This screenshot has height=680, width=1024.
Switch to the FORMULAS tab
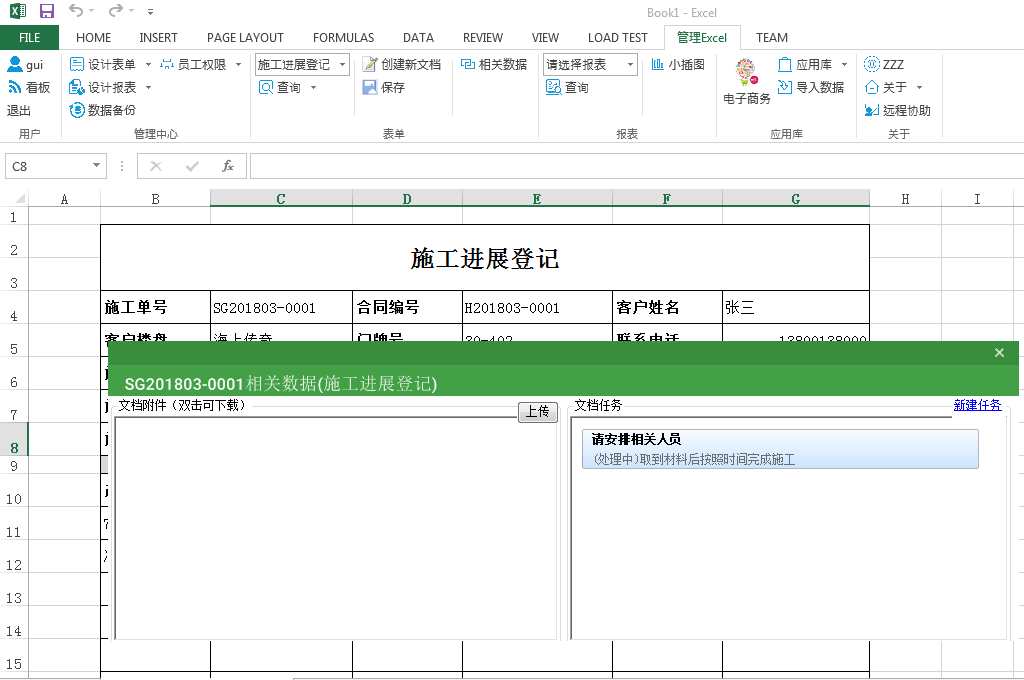[x=344, y=38]
